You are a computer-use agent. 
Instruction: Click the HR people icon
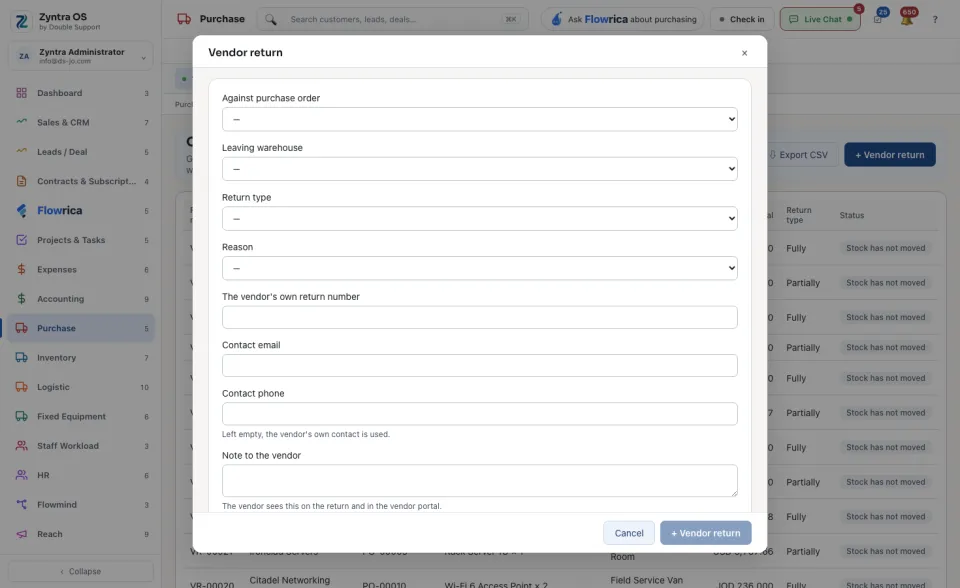[21, 475]
